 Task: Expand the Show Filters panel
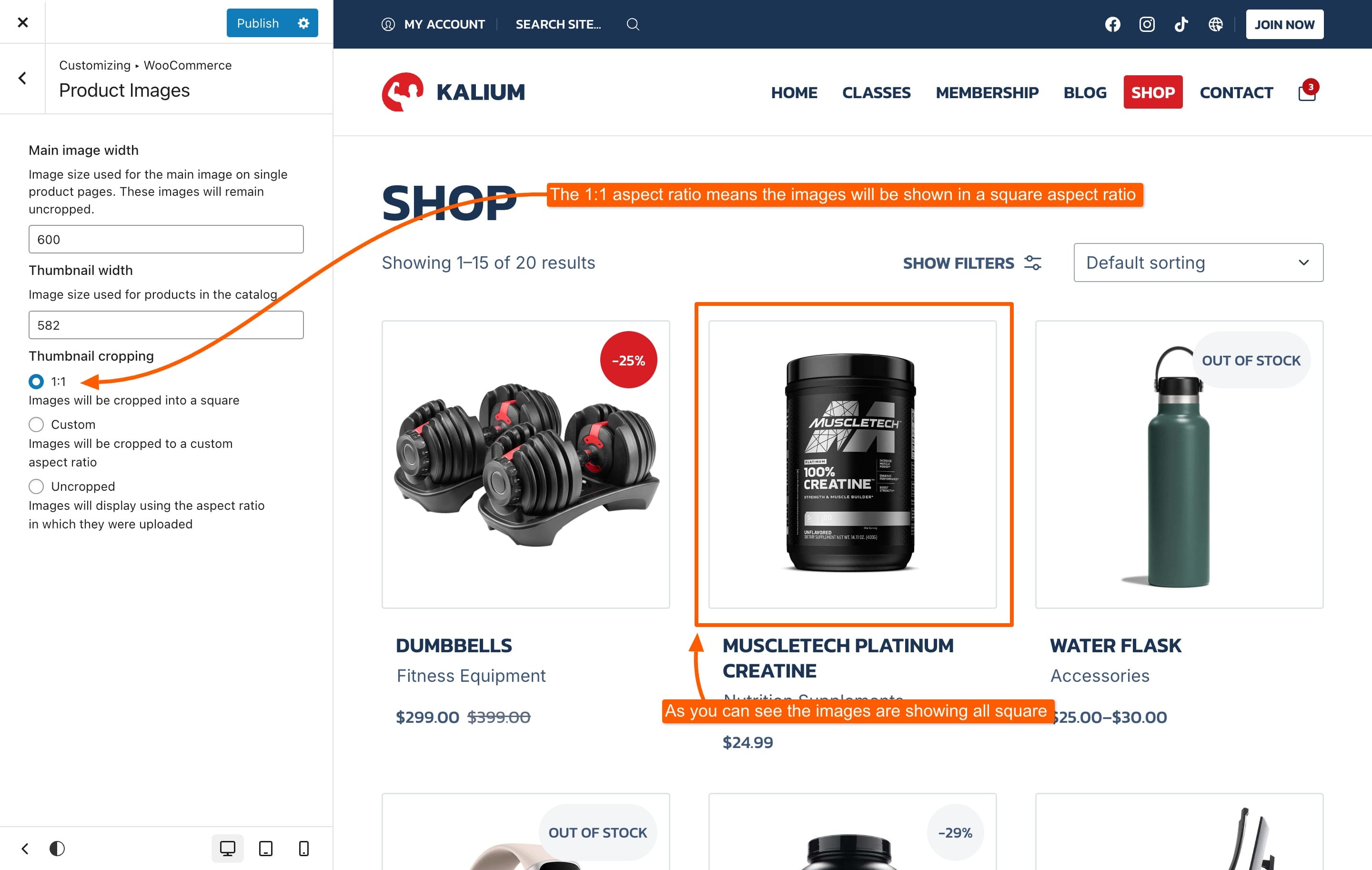pyautogui.click(x=972, y=263)
